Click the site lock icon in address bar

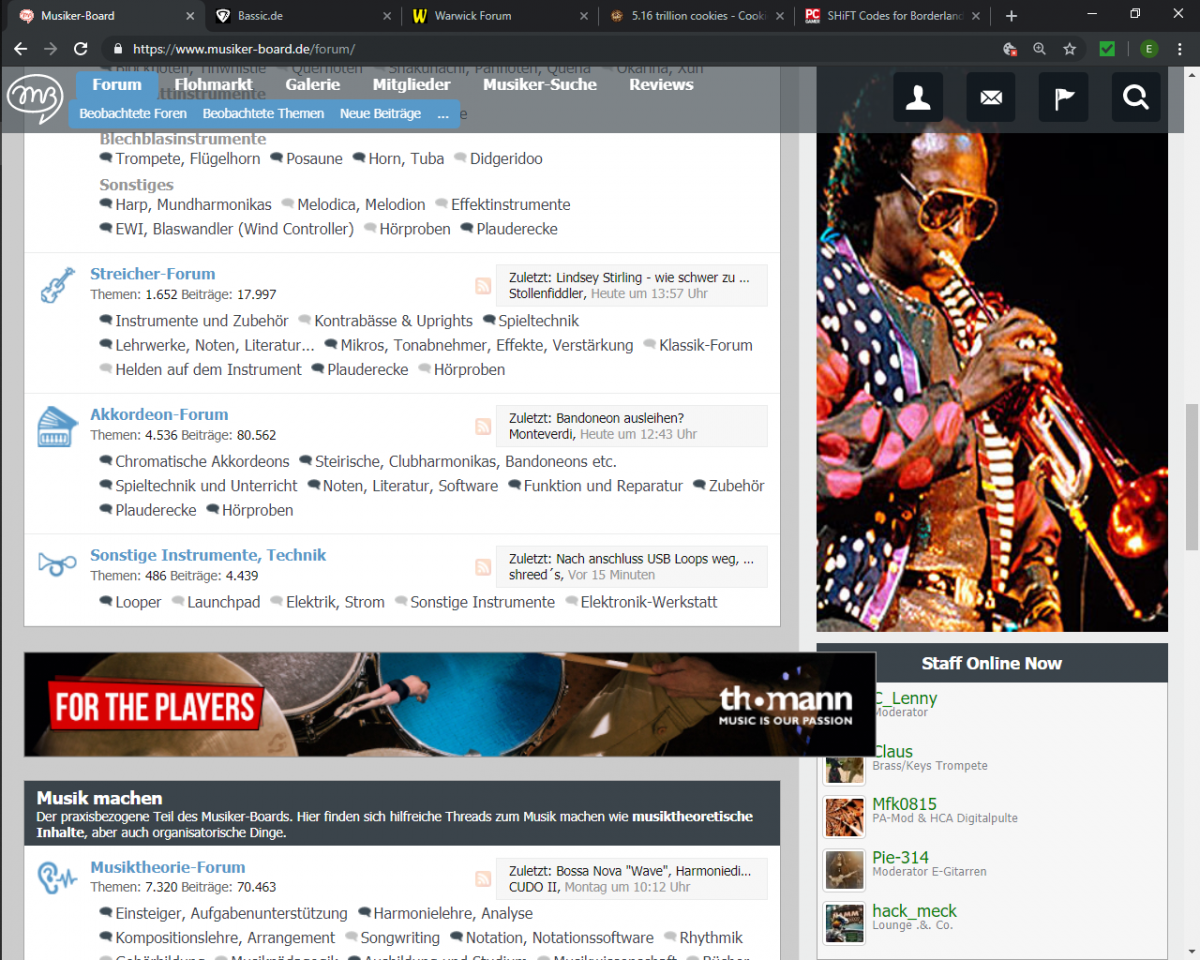(118, 48)
